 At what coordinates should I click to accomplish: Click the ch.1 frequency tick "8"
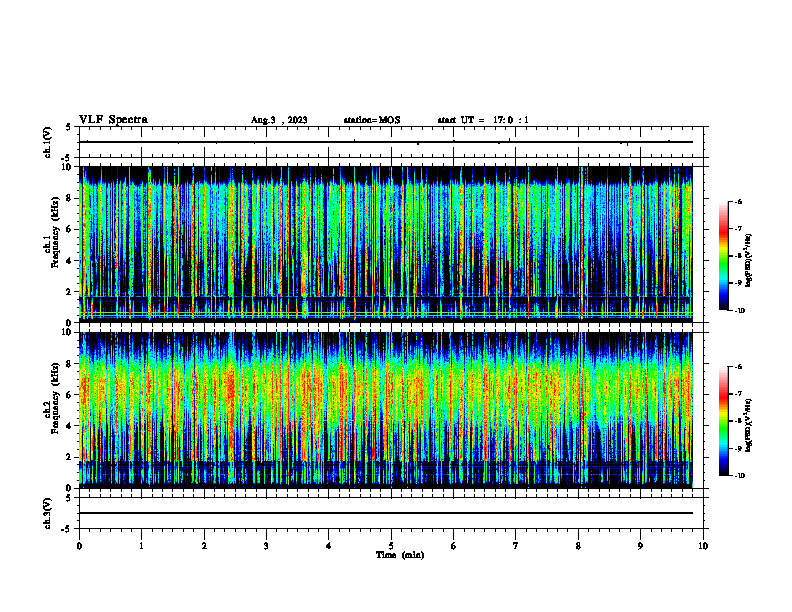[x=70, y=198]
